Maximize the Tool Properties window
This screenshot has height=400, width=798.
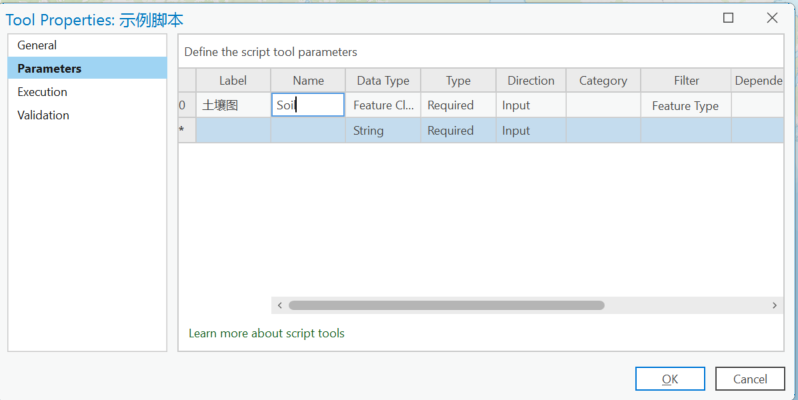(728, 18)
